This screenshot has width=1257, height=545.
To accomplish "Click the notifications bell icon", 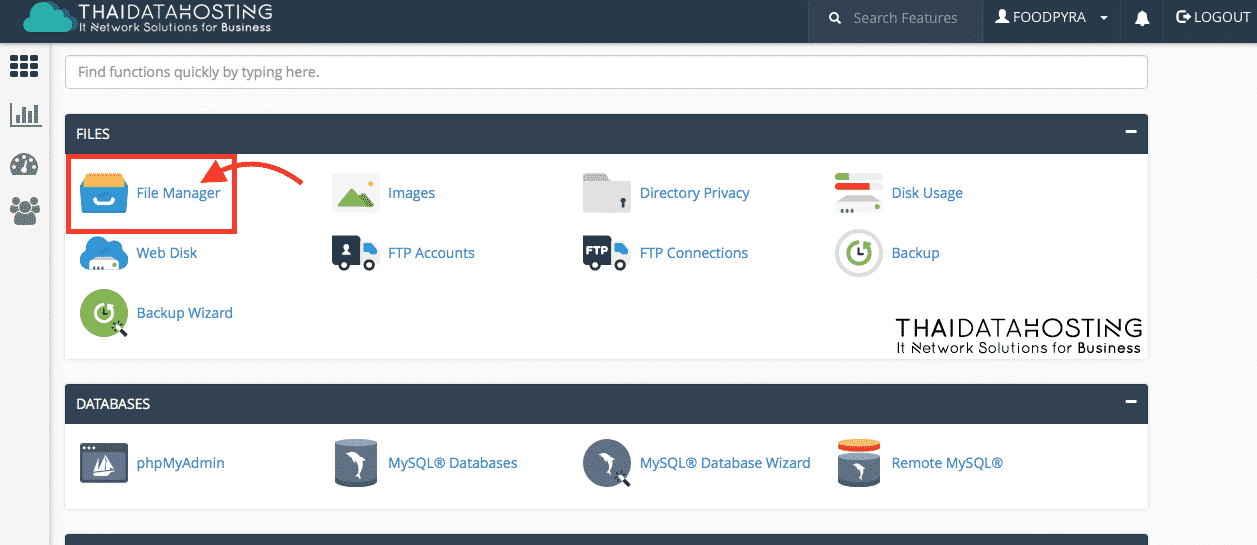I will [x=1142, y=18].
